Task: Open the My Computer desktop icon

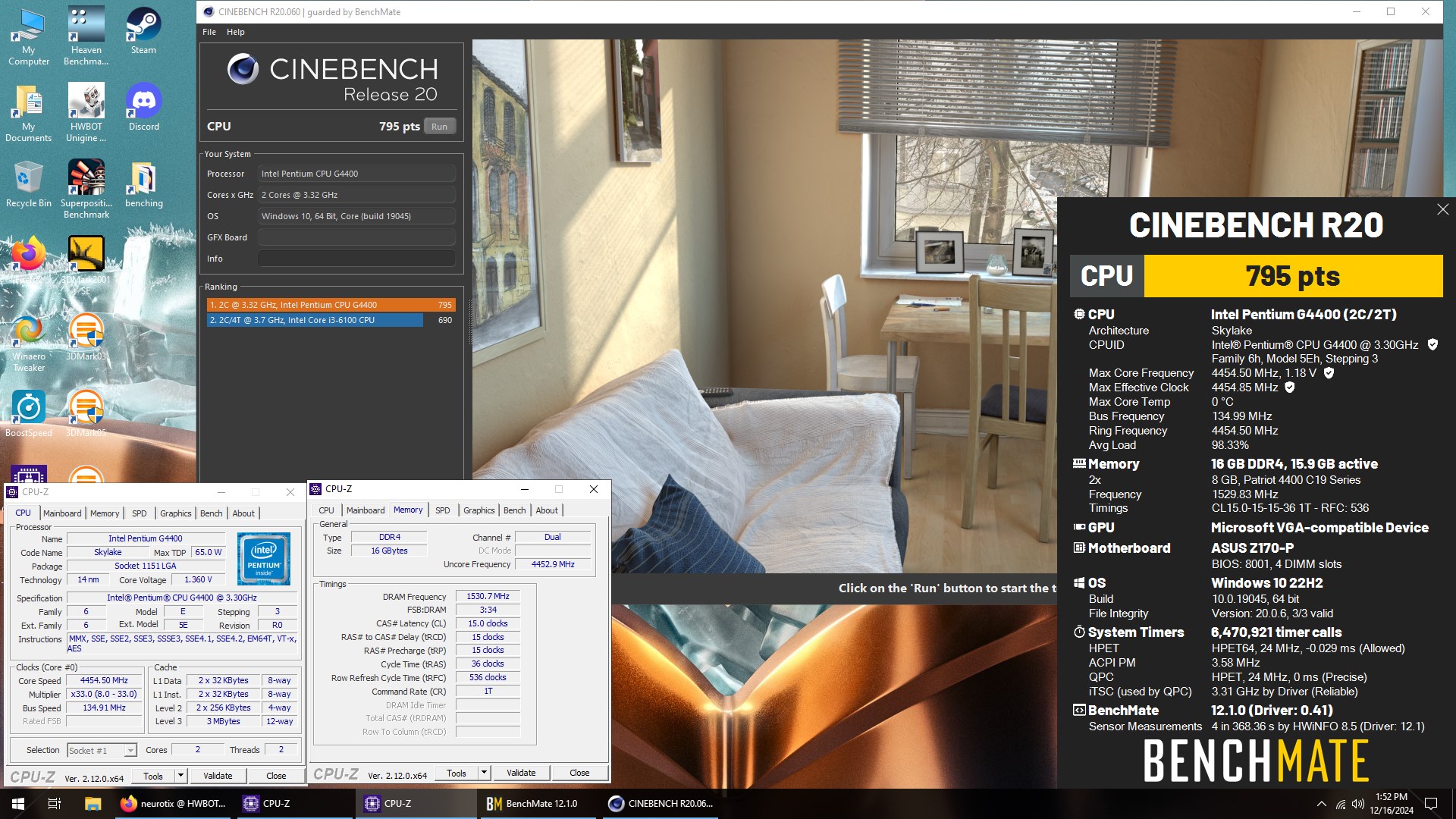Action: (x=29, y=36)
